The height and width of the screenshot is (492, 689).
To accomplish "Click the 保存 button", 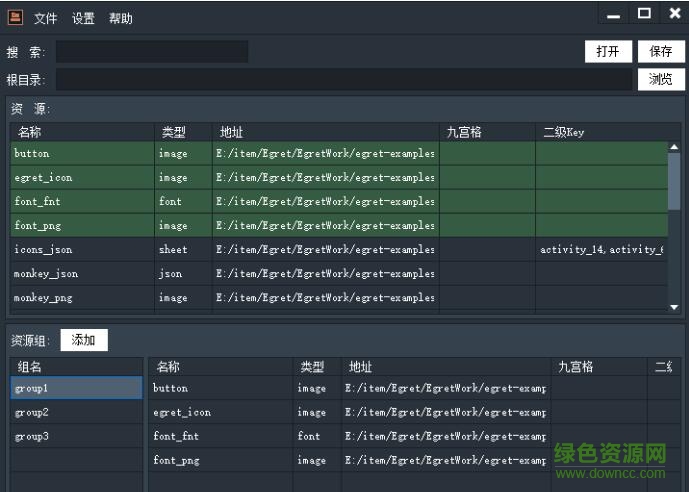I will tap(661, 52).
